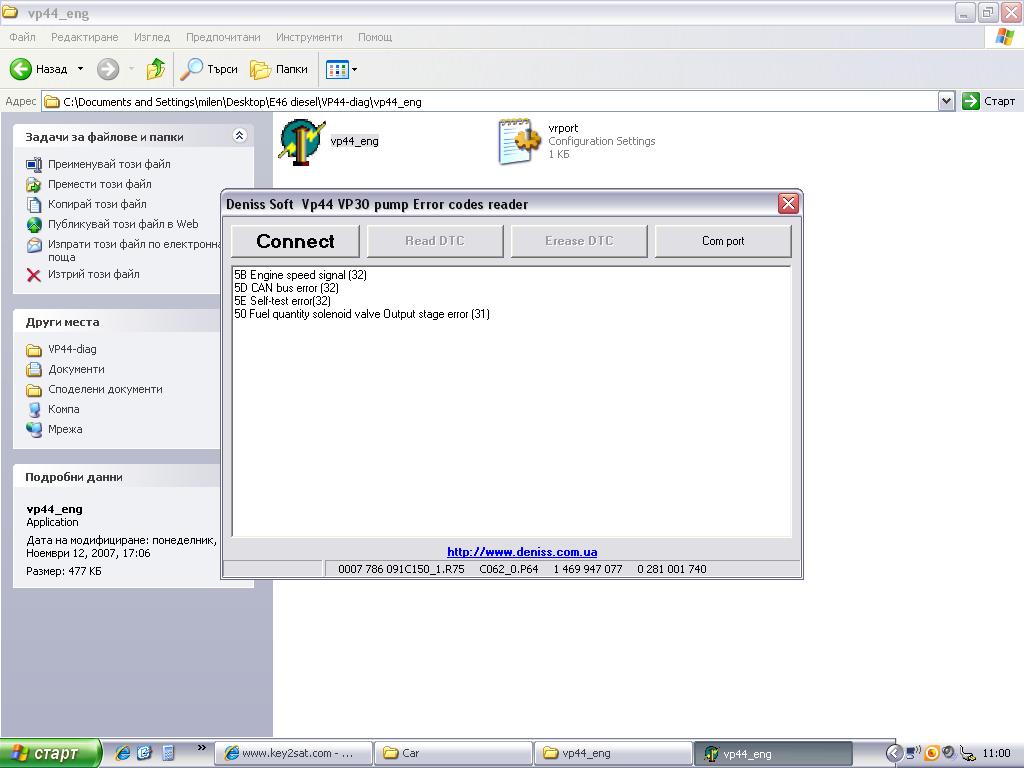This screenshot has width=1024, height=768.
Task: Expand the address bar dropdown arrow
Action: tap(946, 101)
